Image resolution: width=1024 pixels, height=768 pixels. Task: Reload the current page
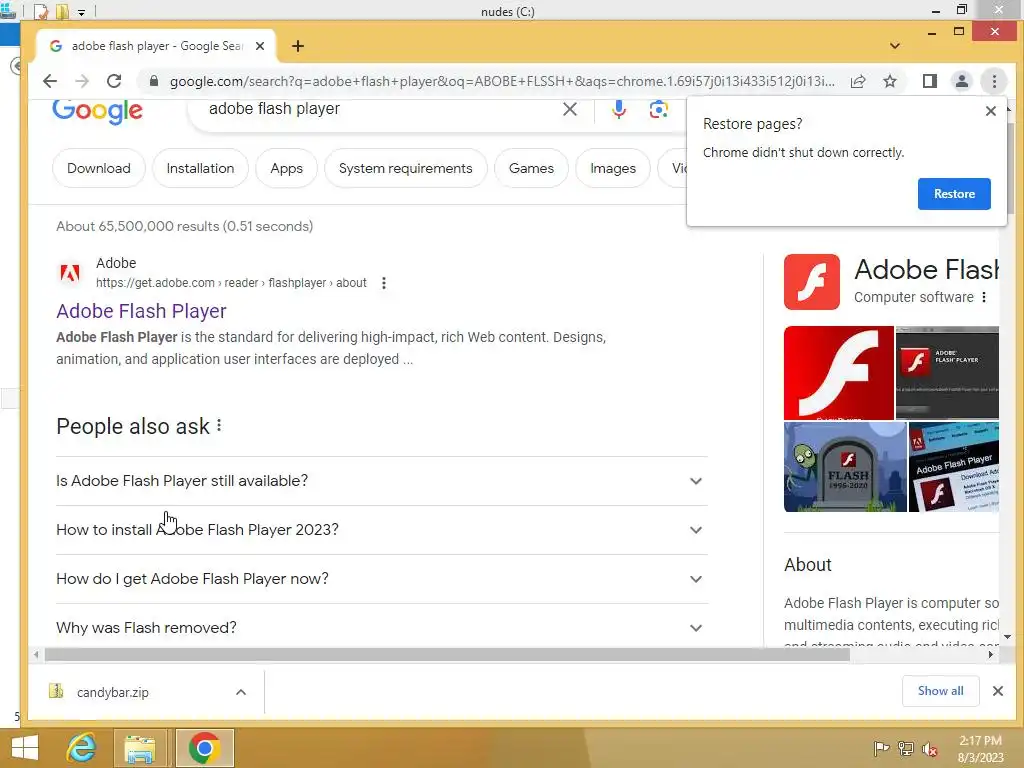coord(114,81)
